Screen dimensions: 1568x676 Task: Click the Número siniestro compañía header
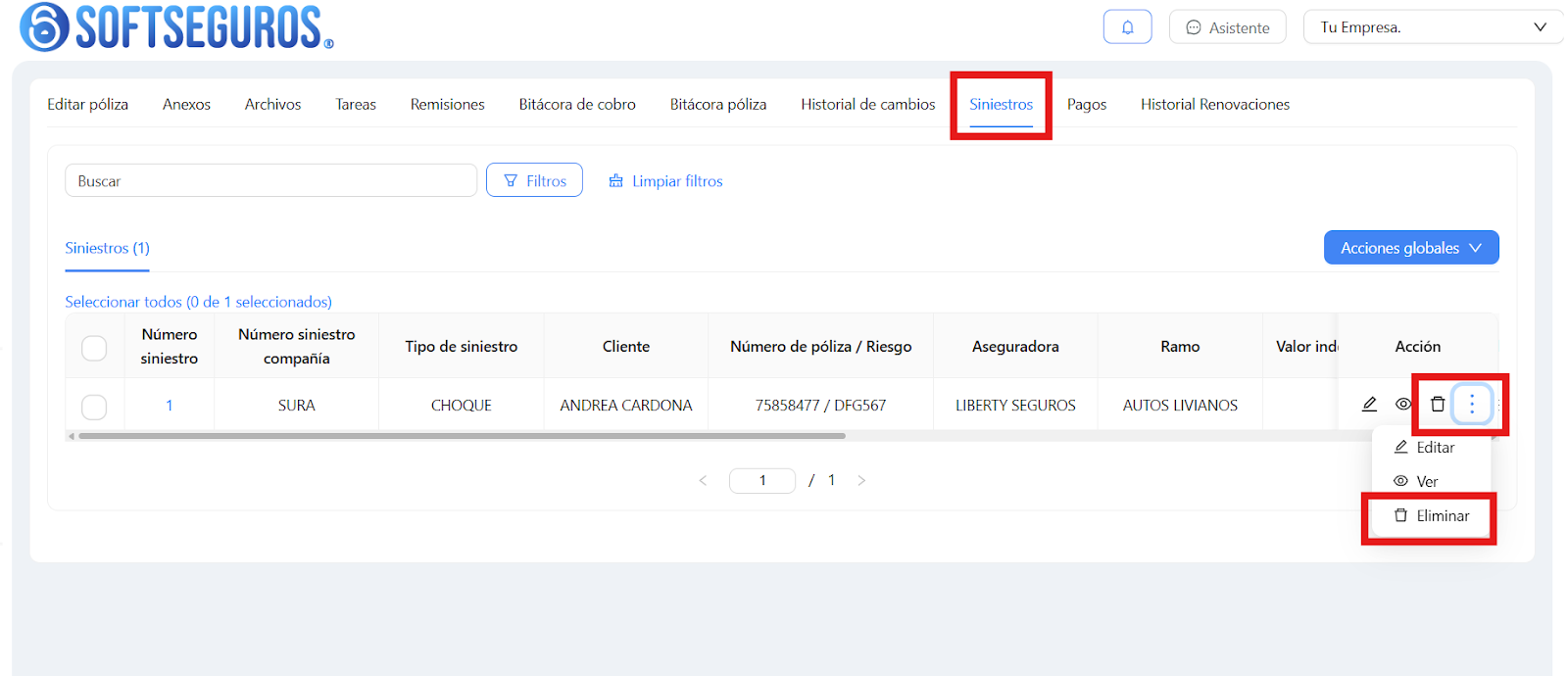(296, 346)
